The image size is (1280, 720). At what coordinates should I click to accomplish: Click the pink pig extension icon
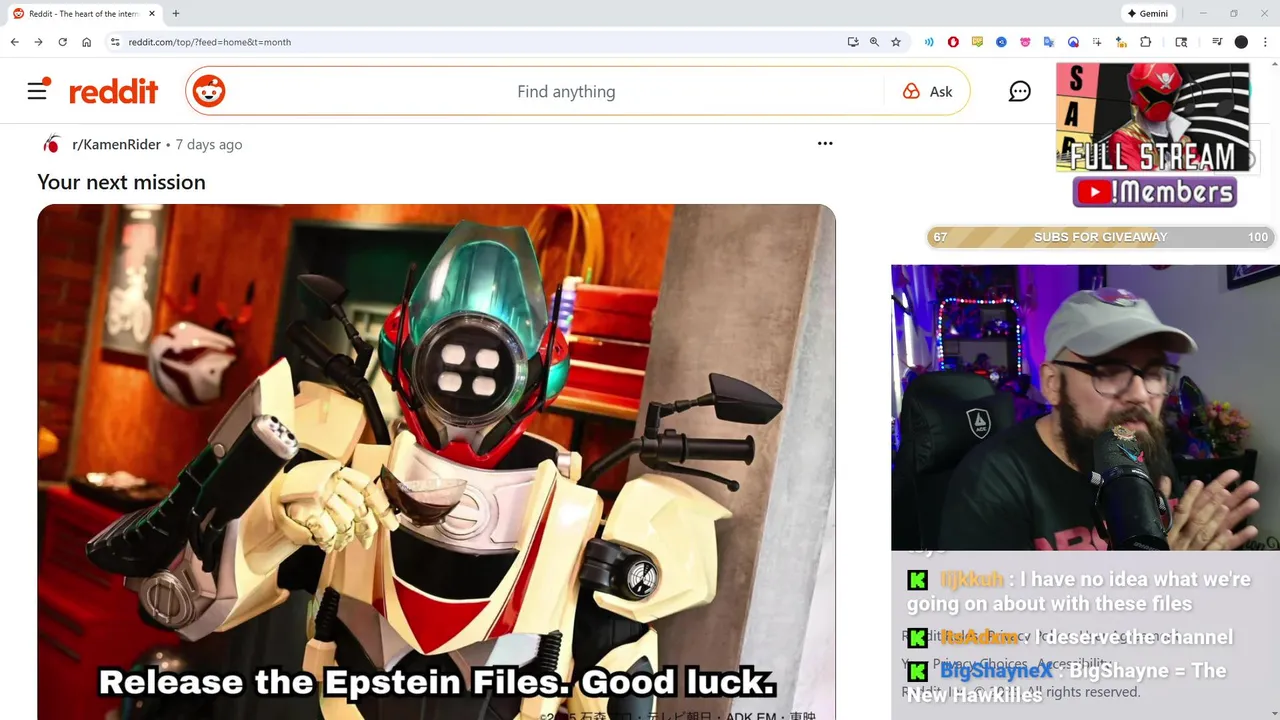pyautogui.click(x=1025, y=42)
